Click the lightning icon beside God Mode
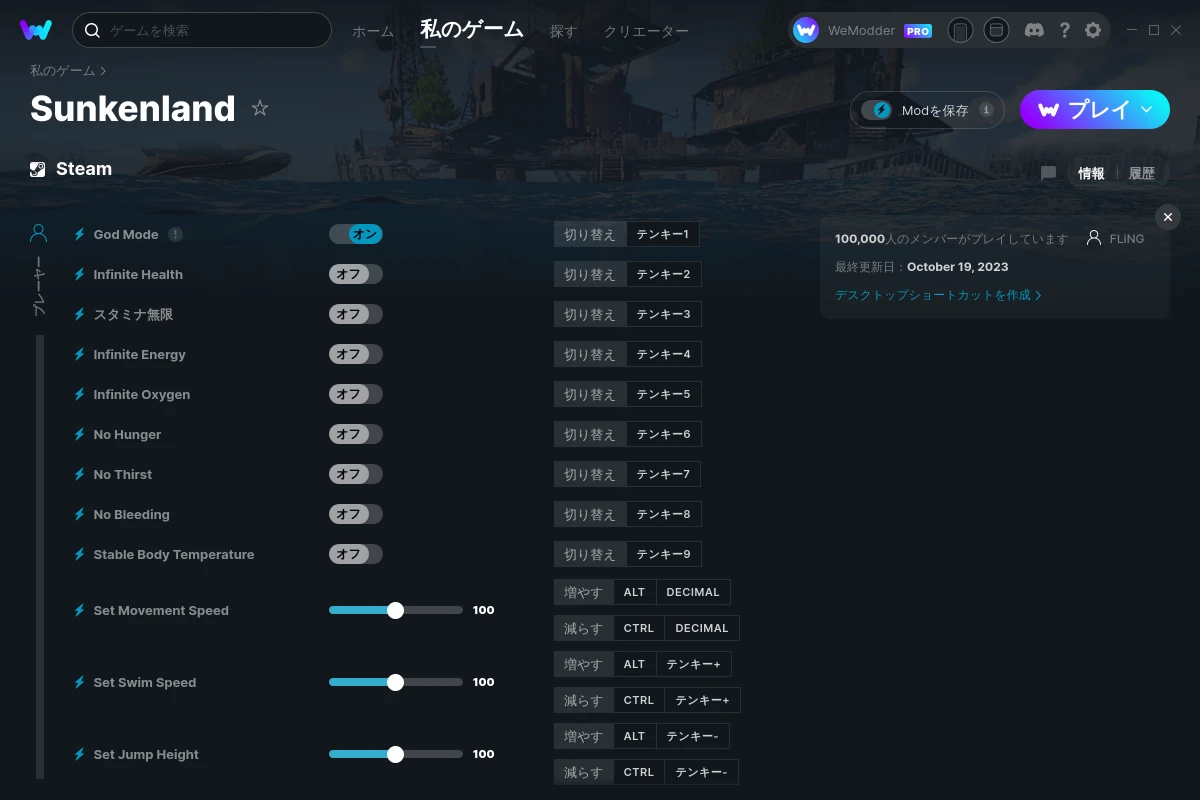The height and width of the screenshot is (800, 1200). coord(80,234)
